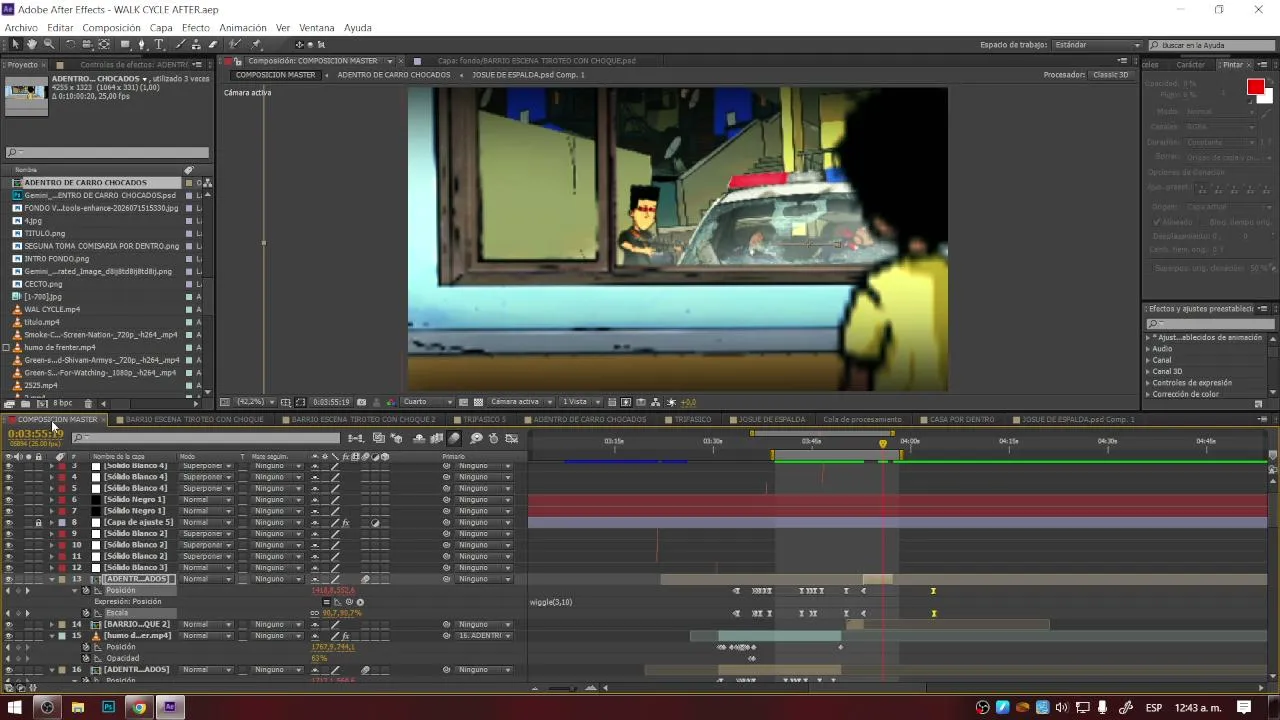Collapse layer 13 properties
Screen dimensions: 1280x720
click(x=52, y=579)
